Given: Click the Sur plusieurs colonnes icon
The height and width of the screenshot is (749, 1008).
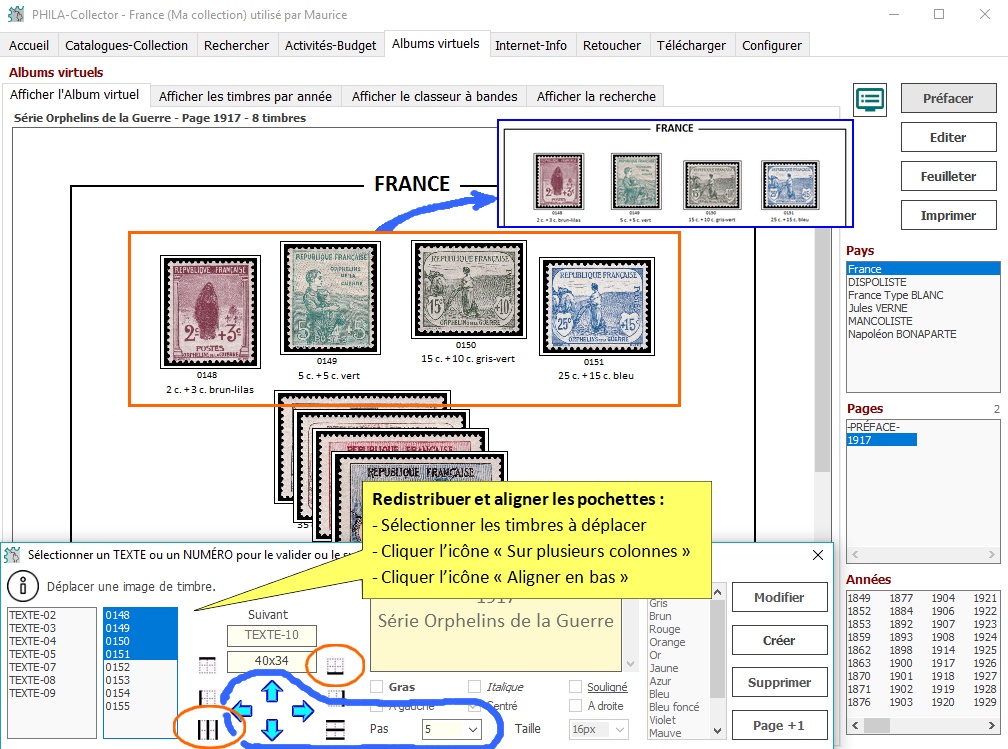Looking at the screenshot, I should click(x=208, y=729).
